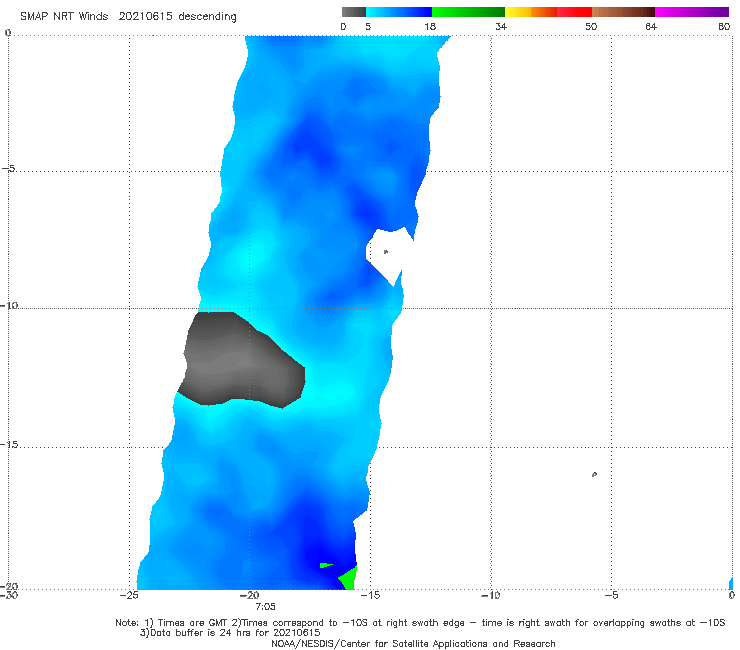Pick the magenta 64–80 color bar segment
The width and height of the screenshot is (740, 650).
click(x=692, y=12)
